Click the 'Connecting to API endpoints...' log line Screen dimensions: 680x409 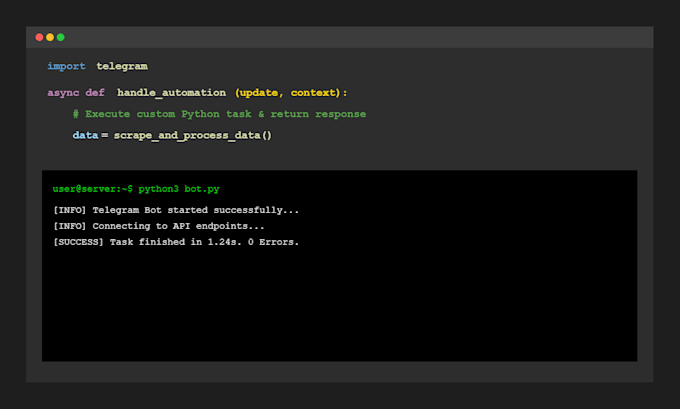[178, 226]
